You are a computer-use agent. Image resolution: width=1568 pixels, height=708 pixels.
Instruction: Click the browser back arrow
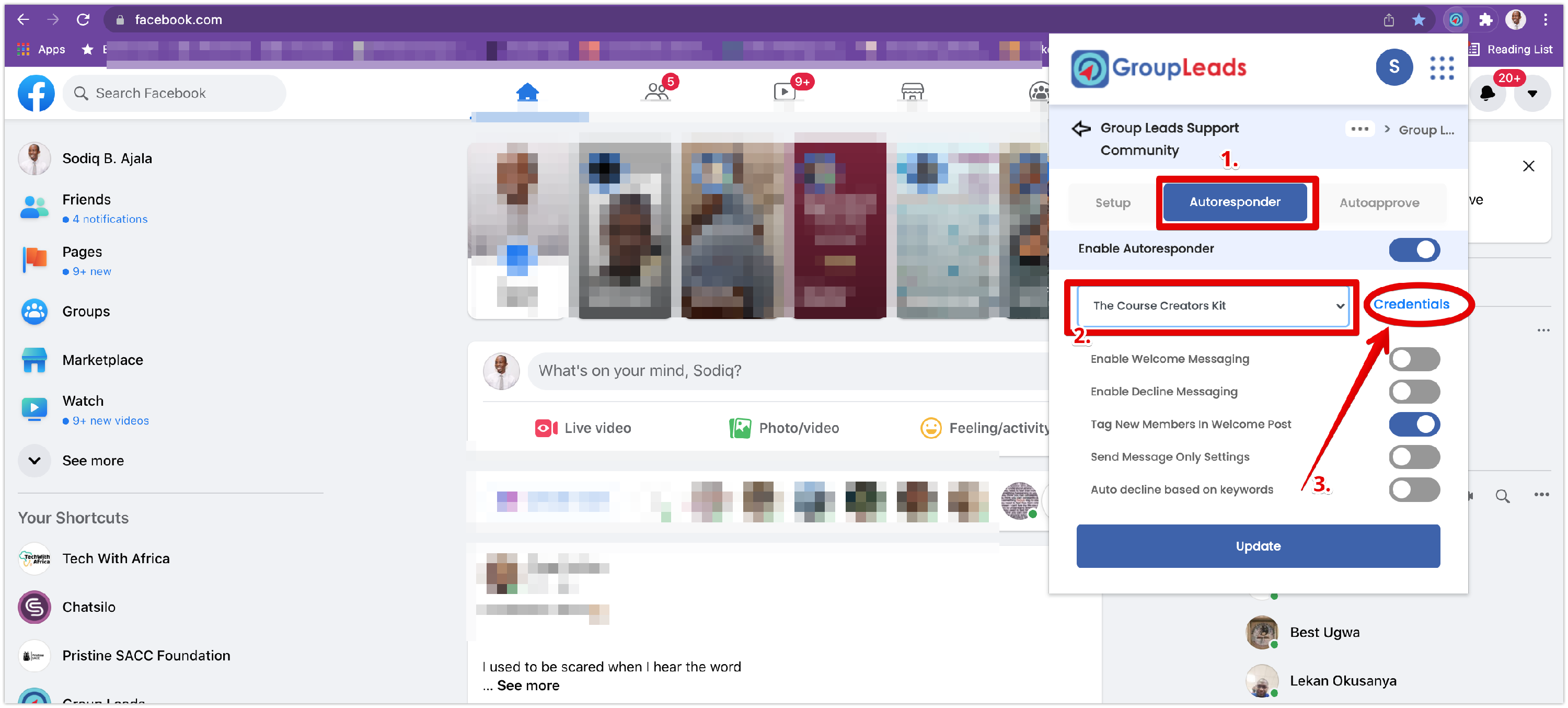pyautogui.click(x=23, y=19)
